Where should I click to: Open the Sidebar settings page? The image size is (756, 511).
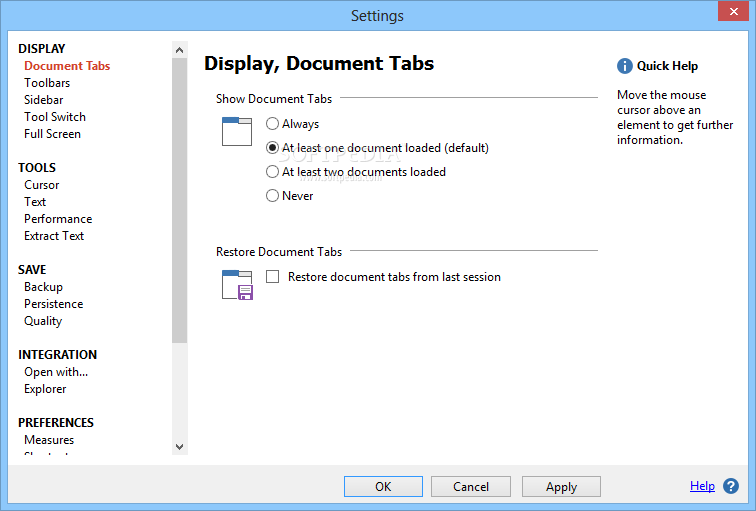(43, 100)
